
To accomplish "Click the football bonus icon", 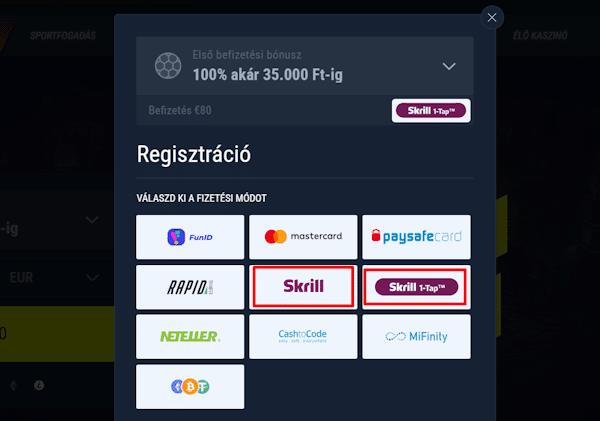I will pos(168,66).
